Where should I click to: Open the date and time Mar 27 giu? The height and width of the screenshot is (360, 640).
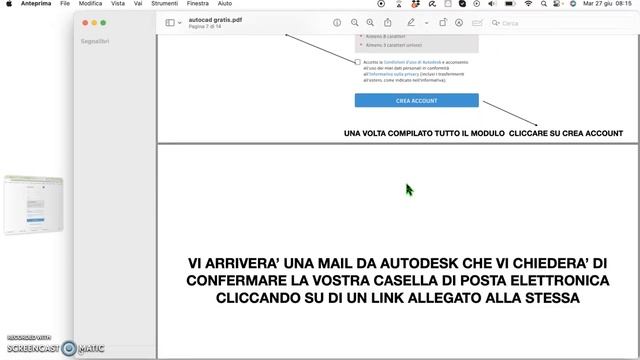(607, 4)
